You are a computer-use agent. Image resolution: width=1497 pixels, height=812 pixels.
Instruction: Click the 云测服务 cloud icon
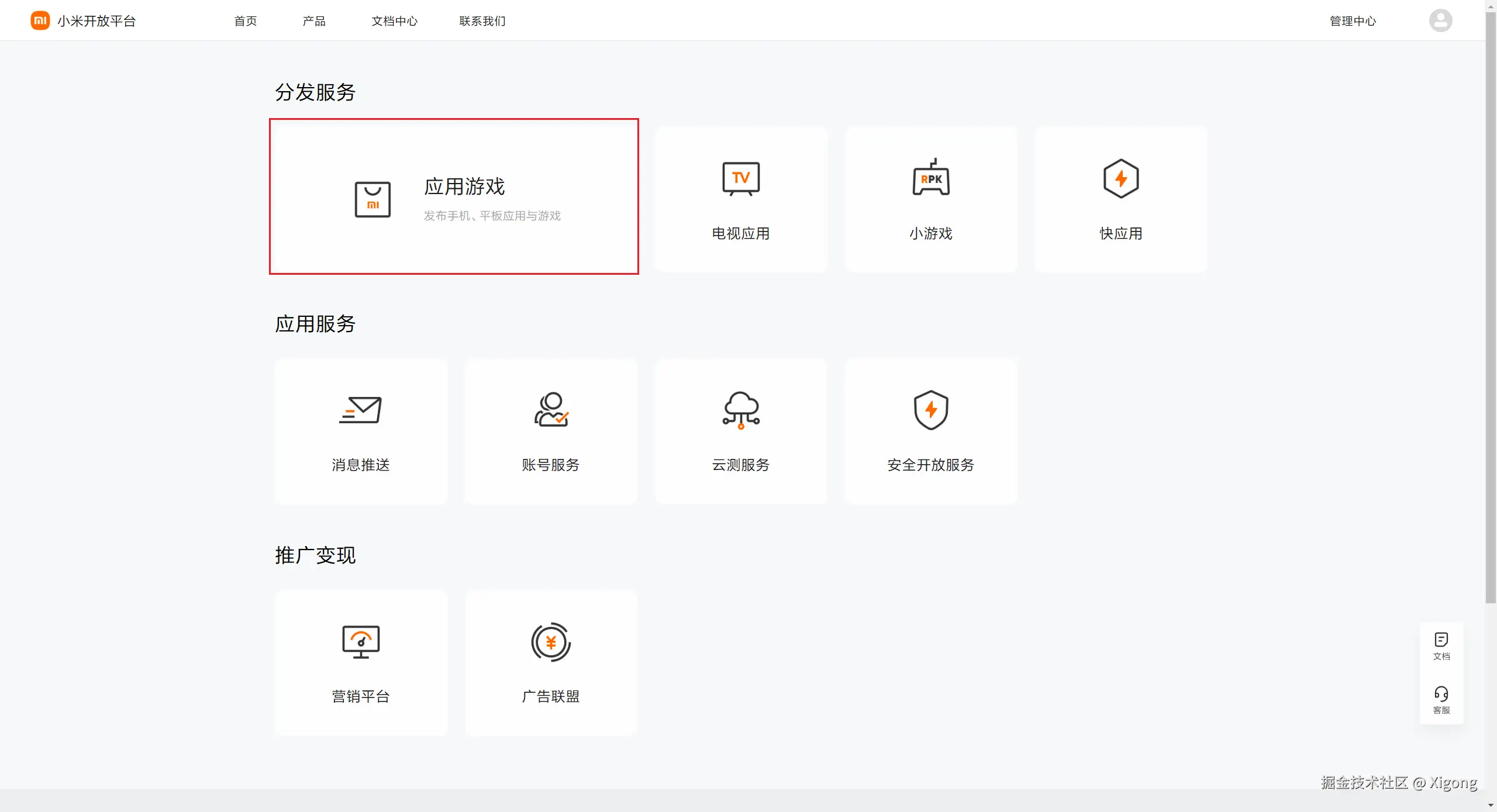741,410
